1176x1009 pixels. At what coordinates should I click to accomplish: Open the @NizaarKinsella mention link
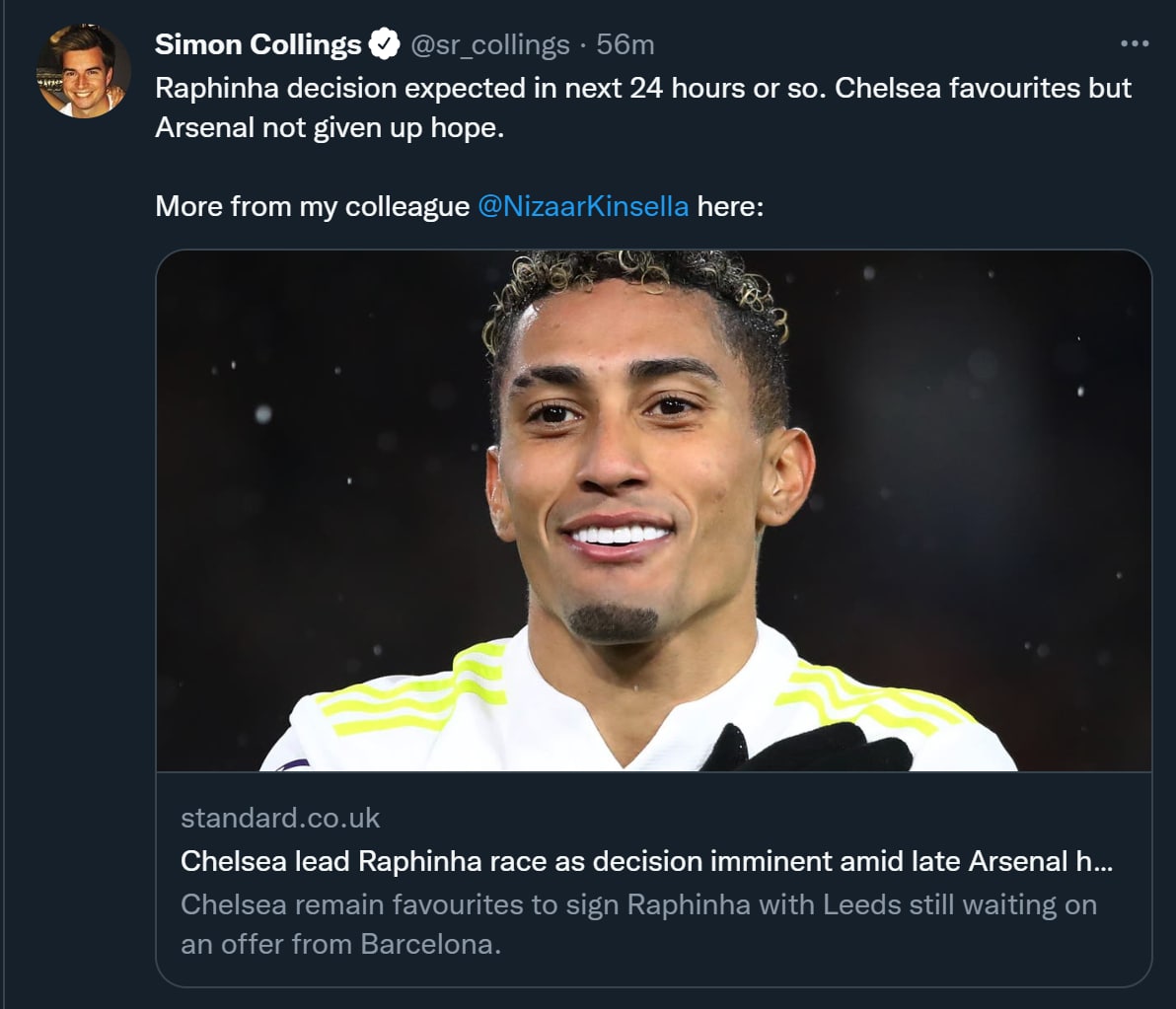tap(582, 206)
